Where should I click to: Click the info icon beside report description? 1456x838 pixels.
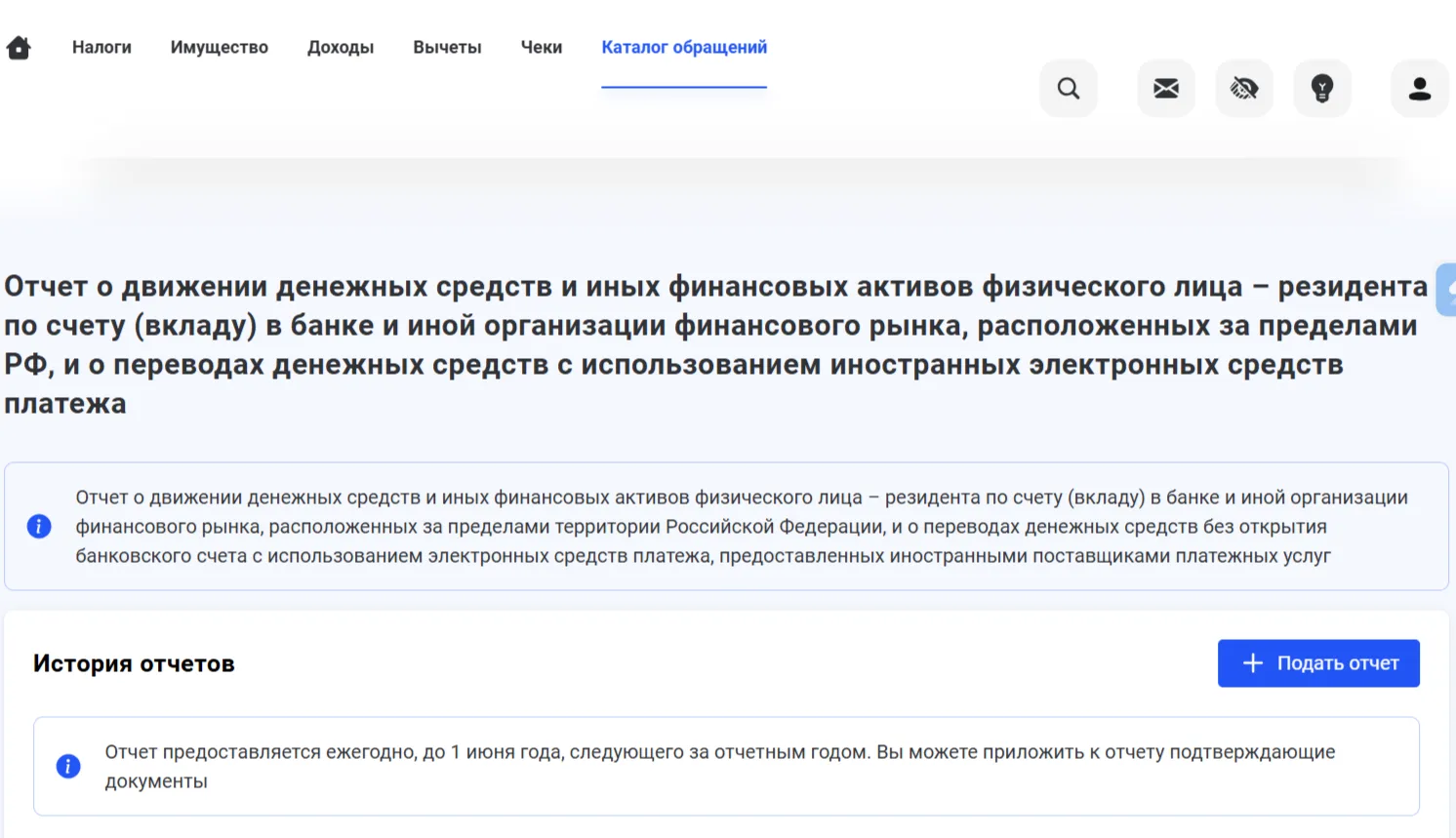click(39, 527)
